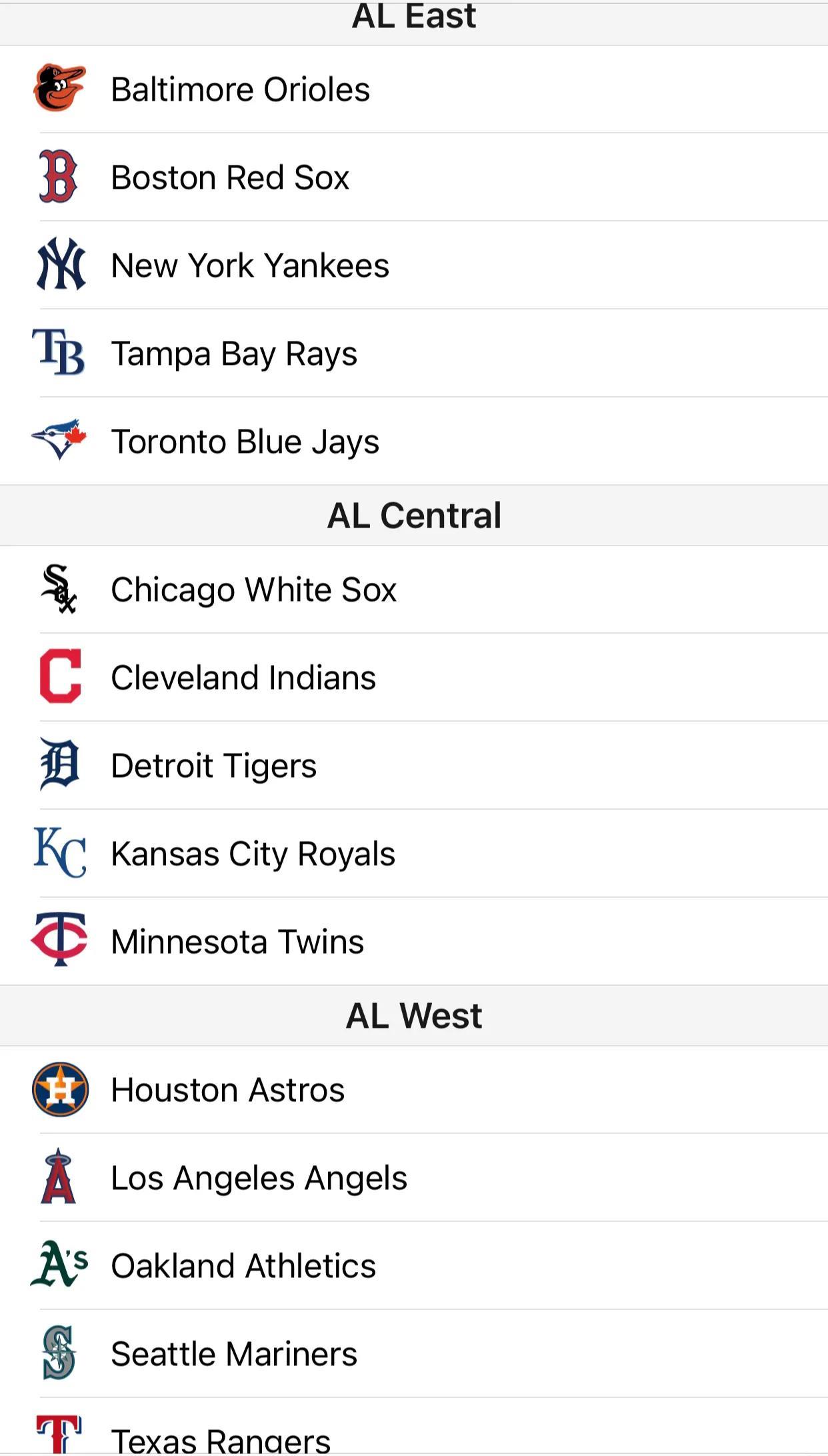Tap the Oakland A's logo
The image size is (828, 1456).
(x=59, y=1264)
